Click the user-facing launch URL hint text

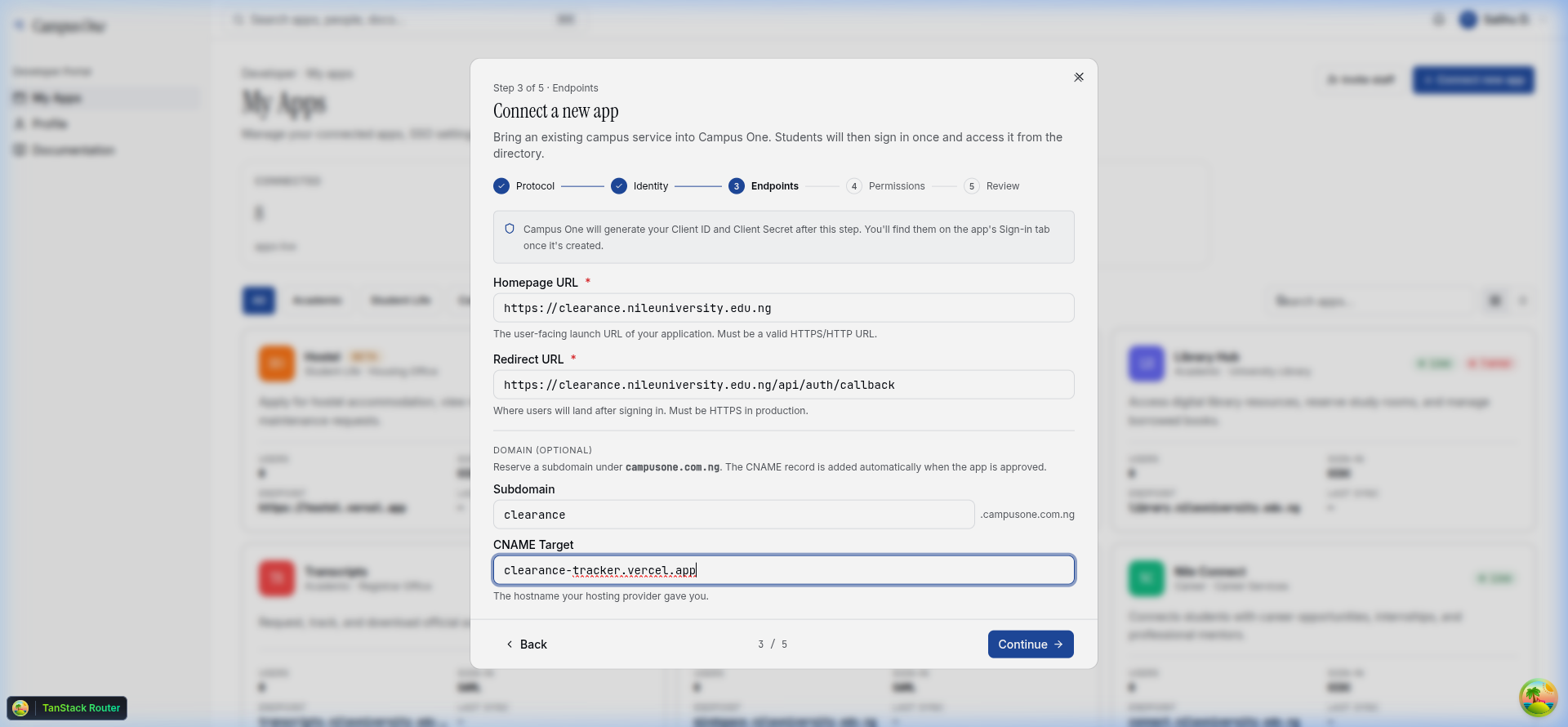[685, 334]
